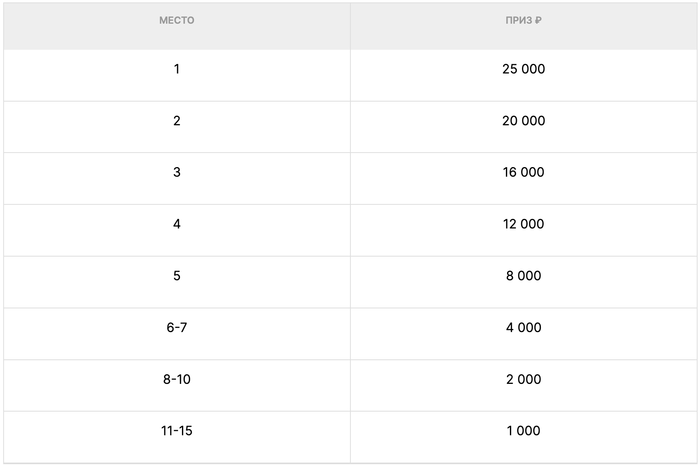This screenshot has width=700, height=469.
Task: Pick the 16 000 prize cell
Action: (x=523, y=172)
